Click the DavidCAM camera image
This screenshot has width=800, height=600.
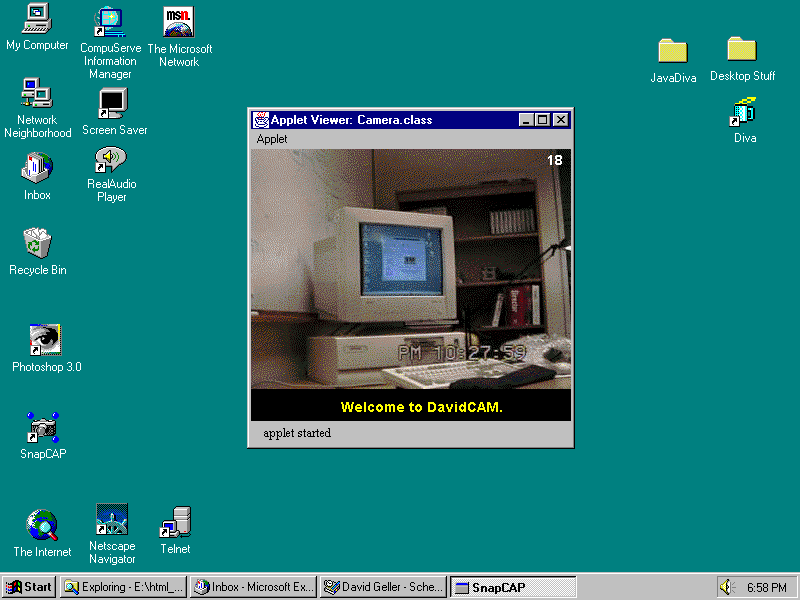pyautogui.click(x=410, y=268)
